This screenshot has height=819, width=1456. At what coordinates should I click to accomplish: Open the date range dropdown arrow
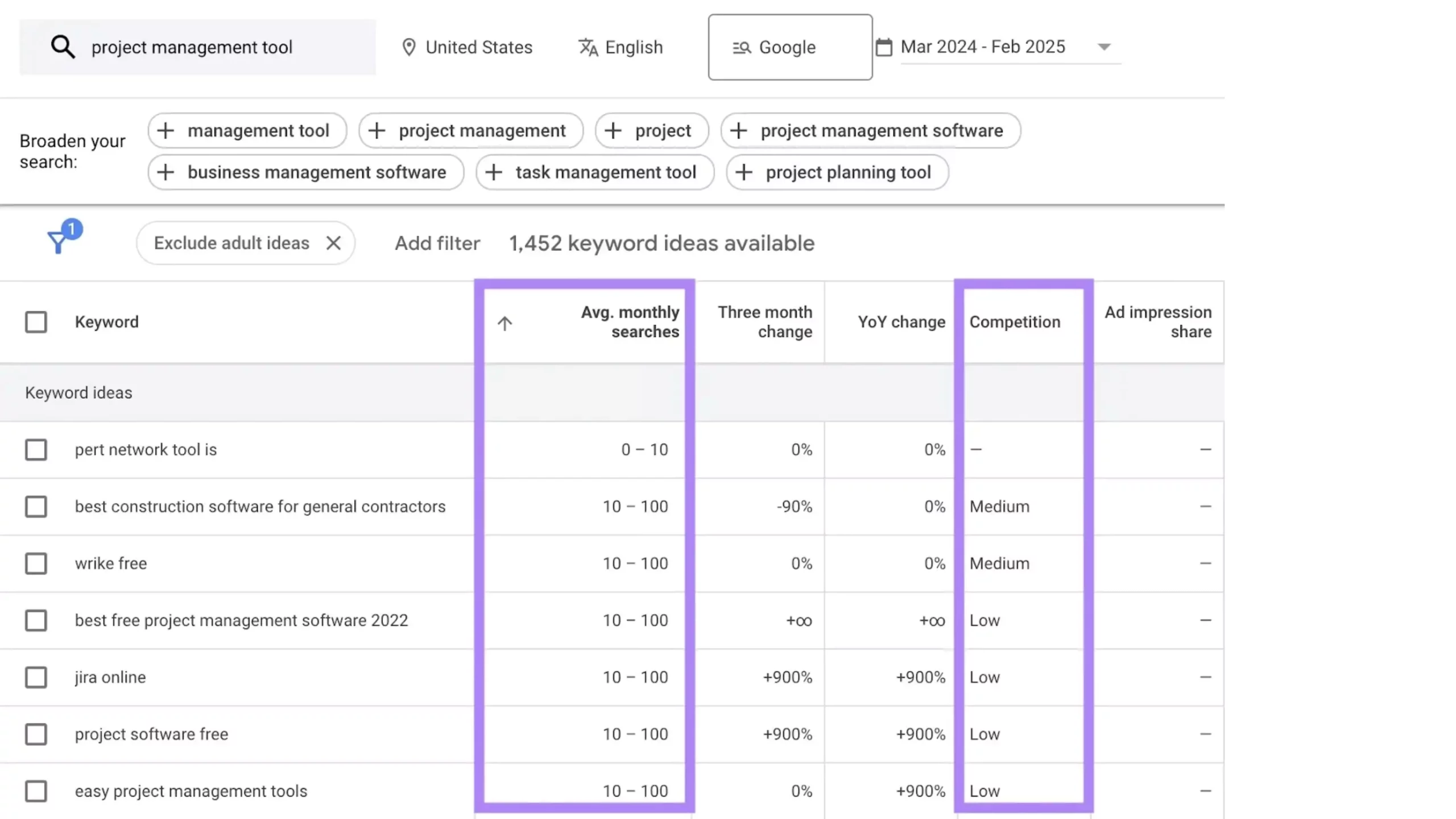(x=1104, y=47)
